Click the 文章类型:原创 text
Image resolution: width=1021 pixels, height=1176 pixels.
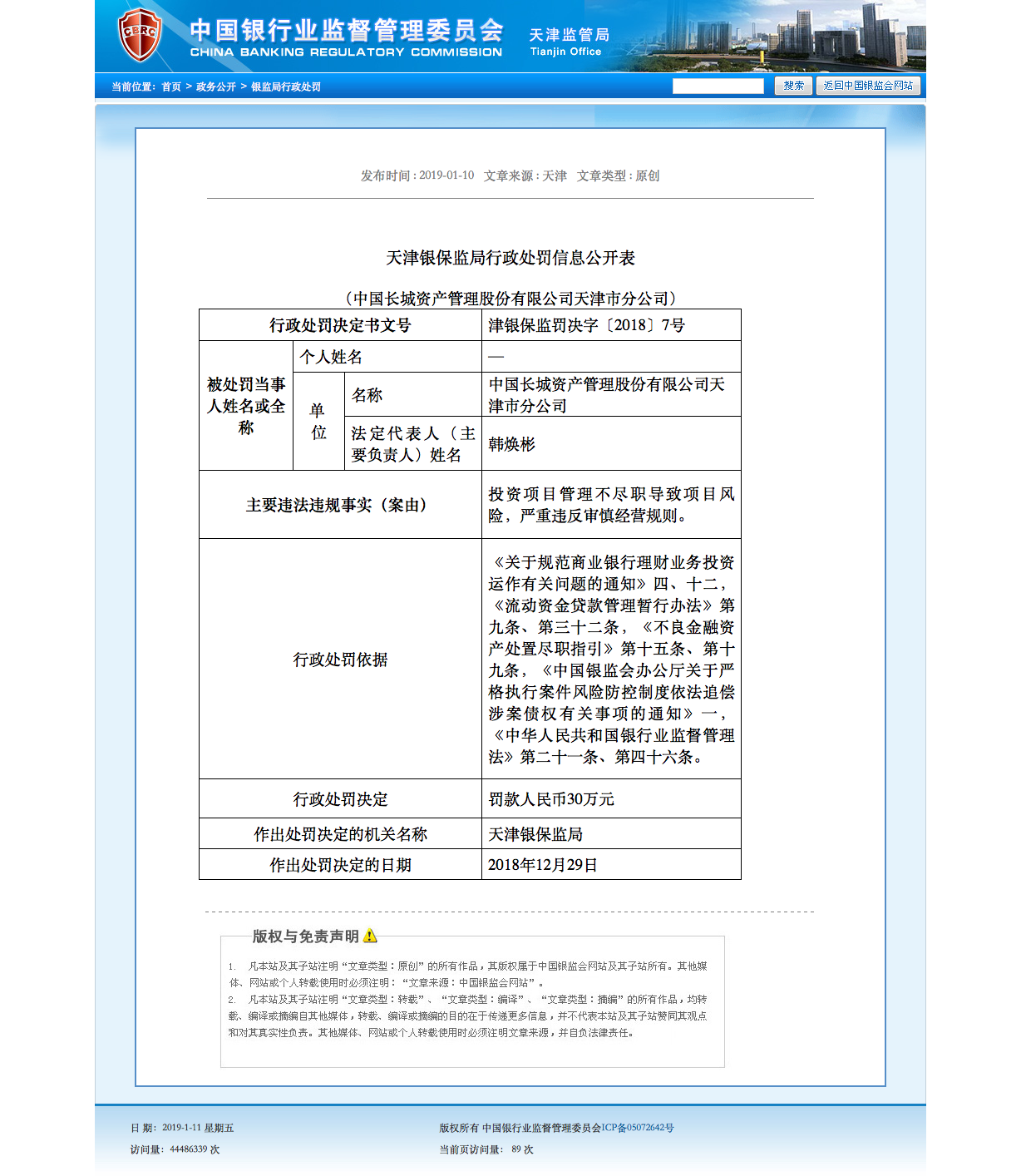point(619,175)
